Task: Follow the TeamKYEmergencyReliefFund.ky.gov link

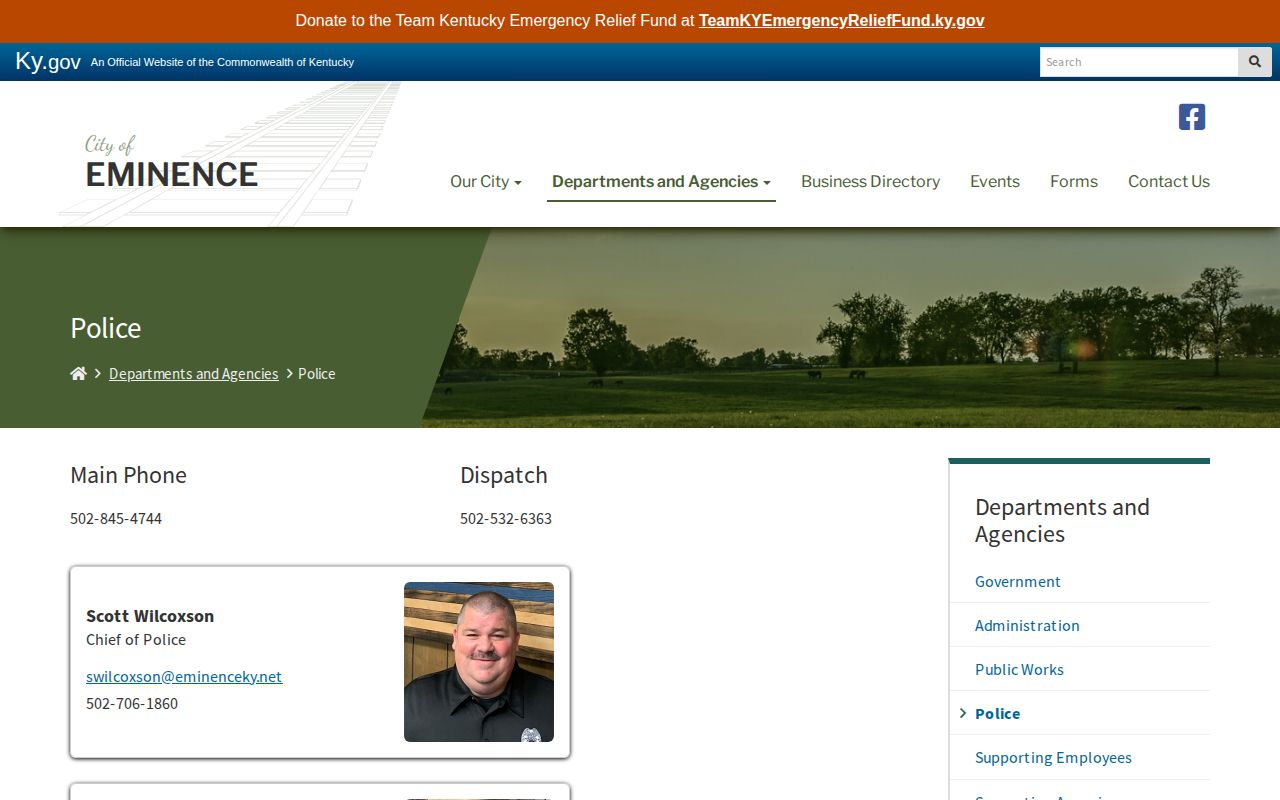Action: click(841, 20)
